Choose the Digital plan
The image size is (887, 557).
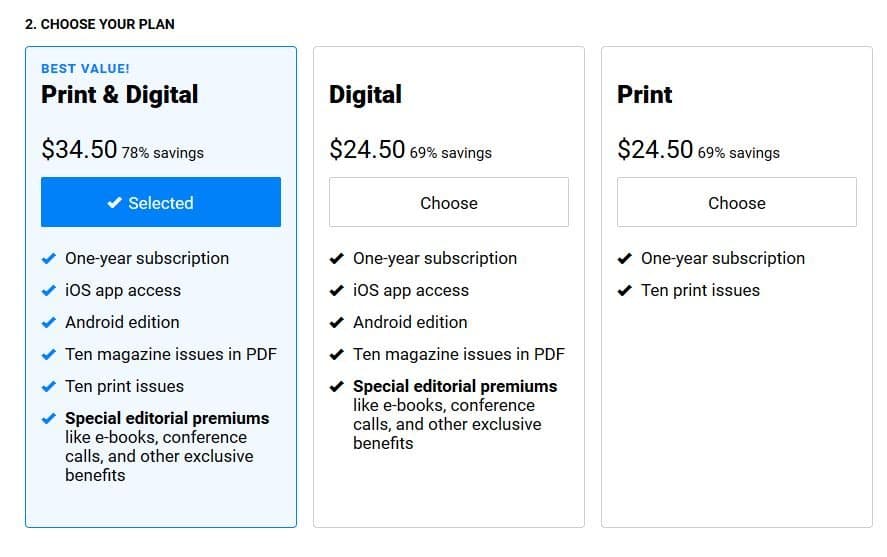(x=449, y=202)
